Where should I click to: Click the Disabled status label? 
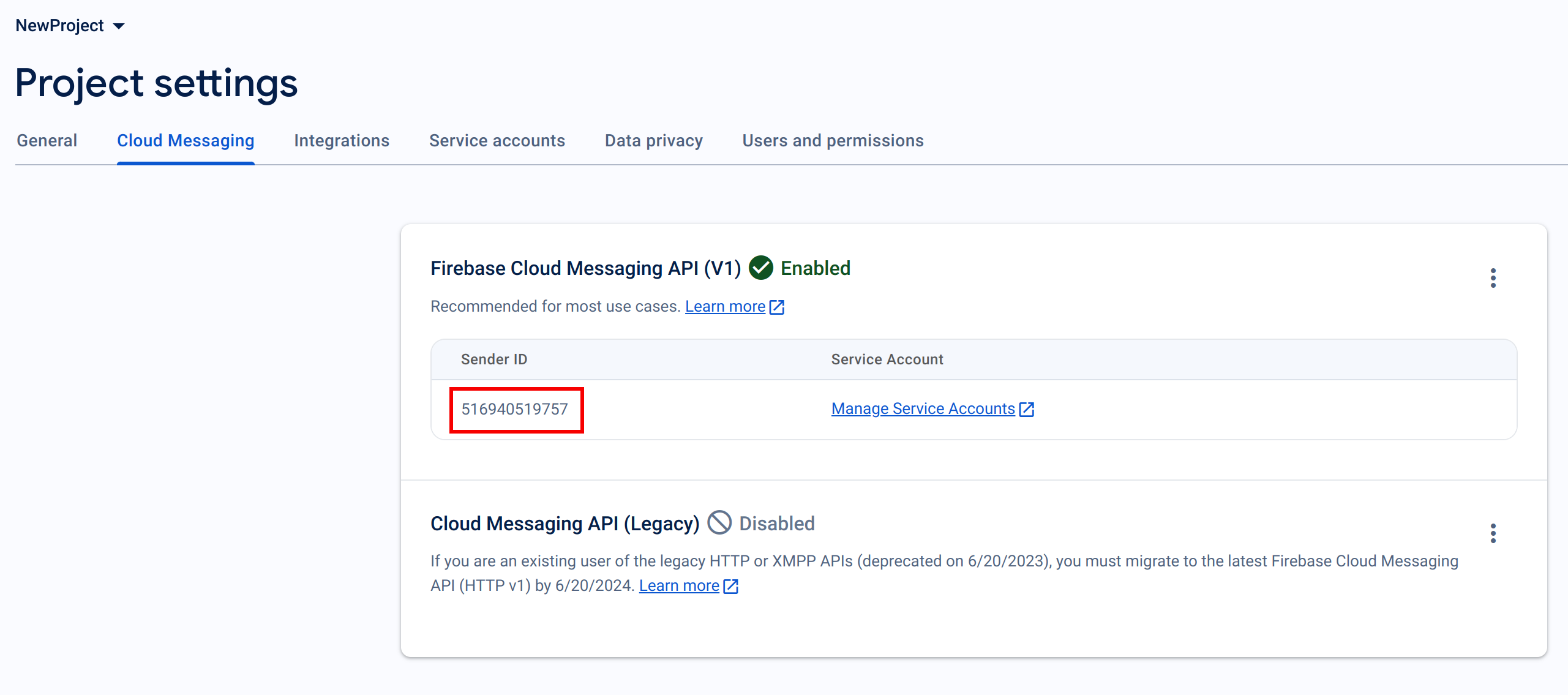coord(777,524)
